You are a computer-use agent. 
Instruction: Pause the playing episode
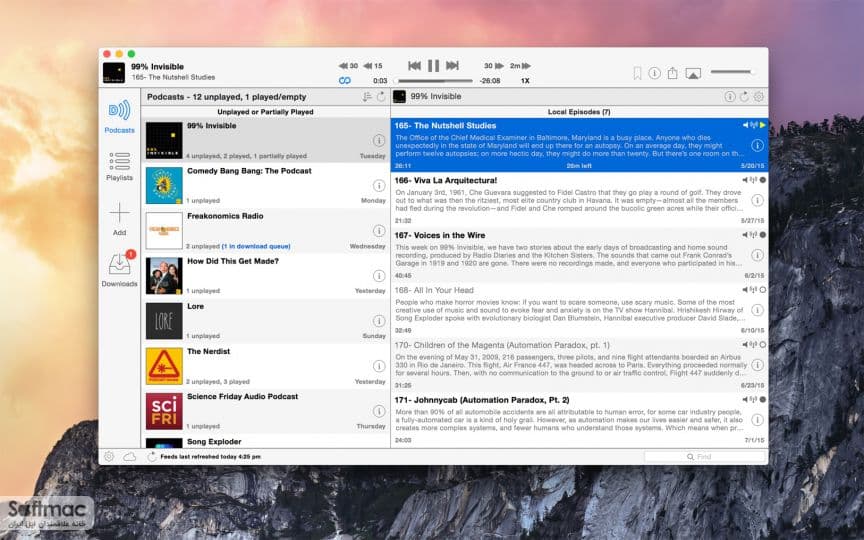point(434,66)
